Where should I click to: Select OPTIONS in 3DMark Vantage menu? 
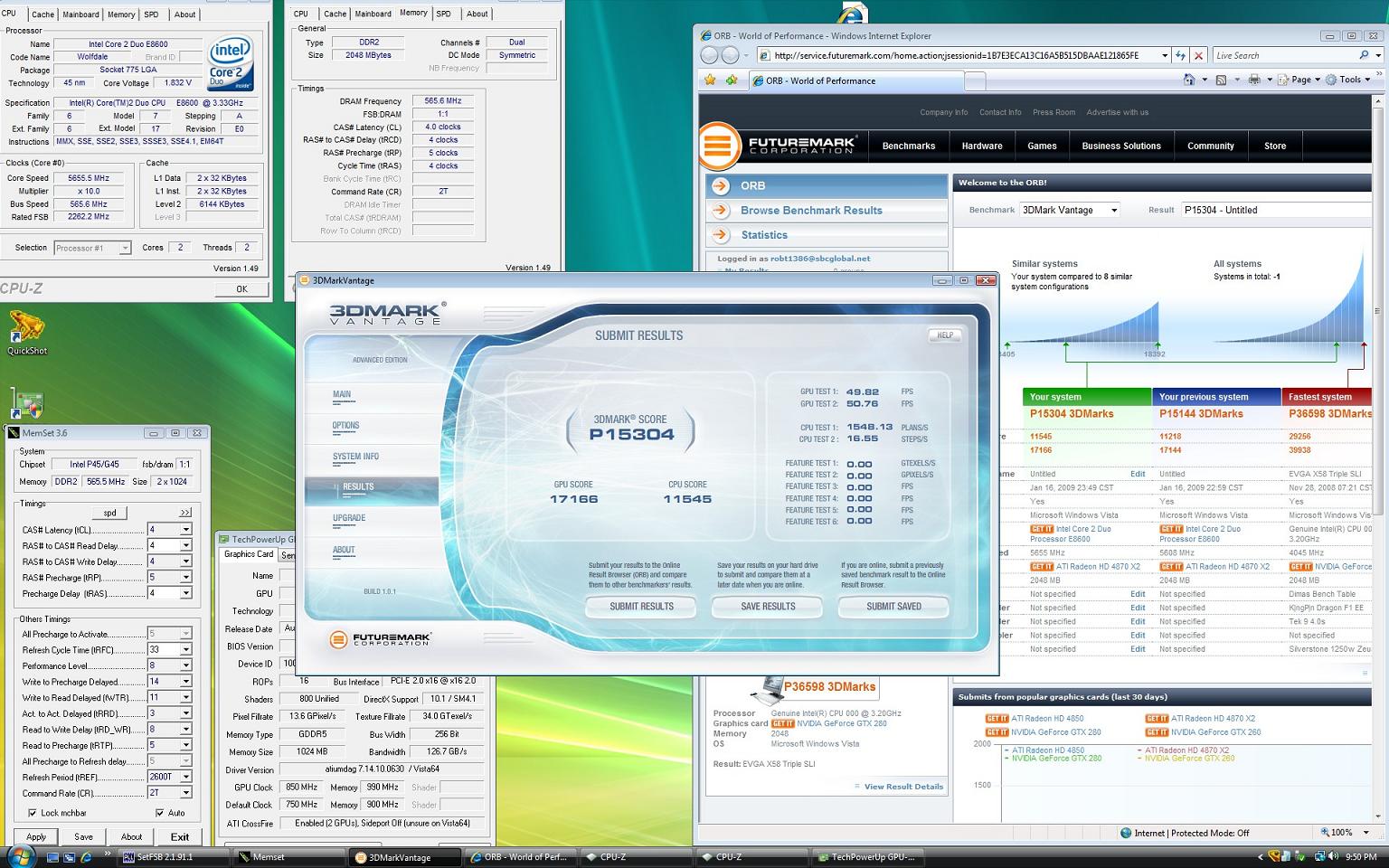(345, 426)
